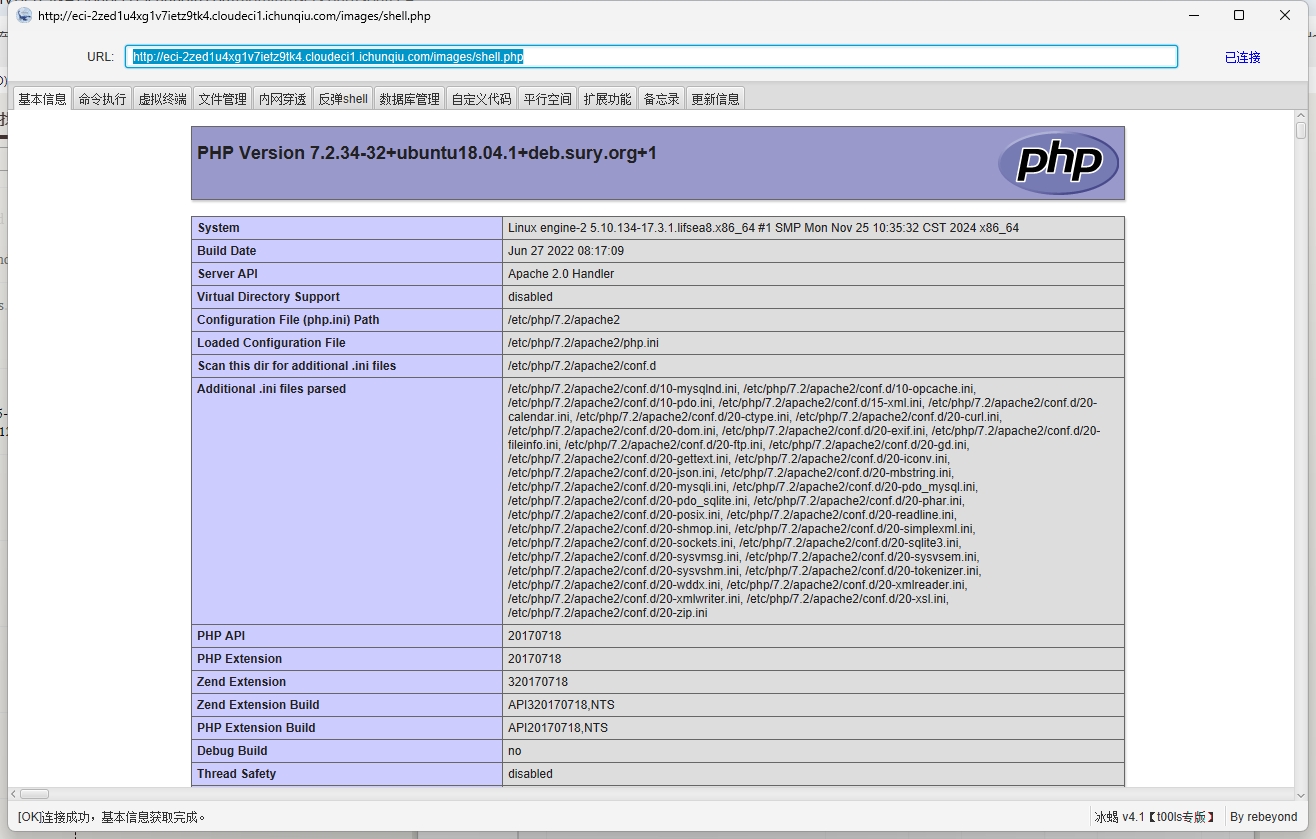Click the 已连接 status label
1316x839 pixels.
tap(1242, 58)
